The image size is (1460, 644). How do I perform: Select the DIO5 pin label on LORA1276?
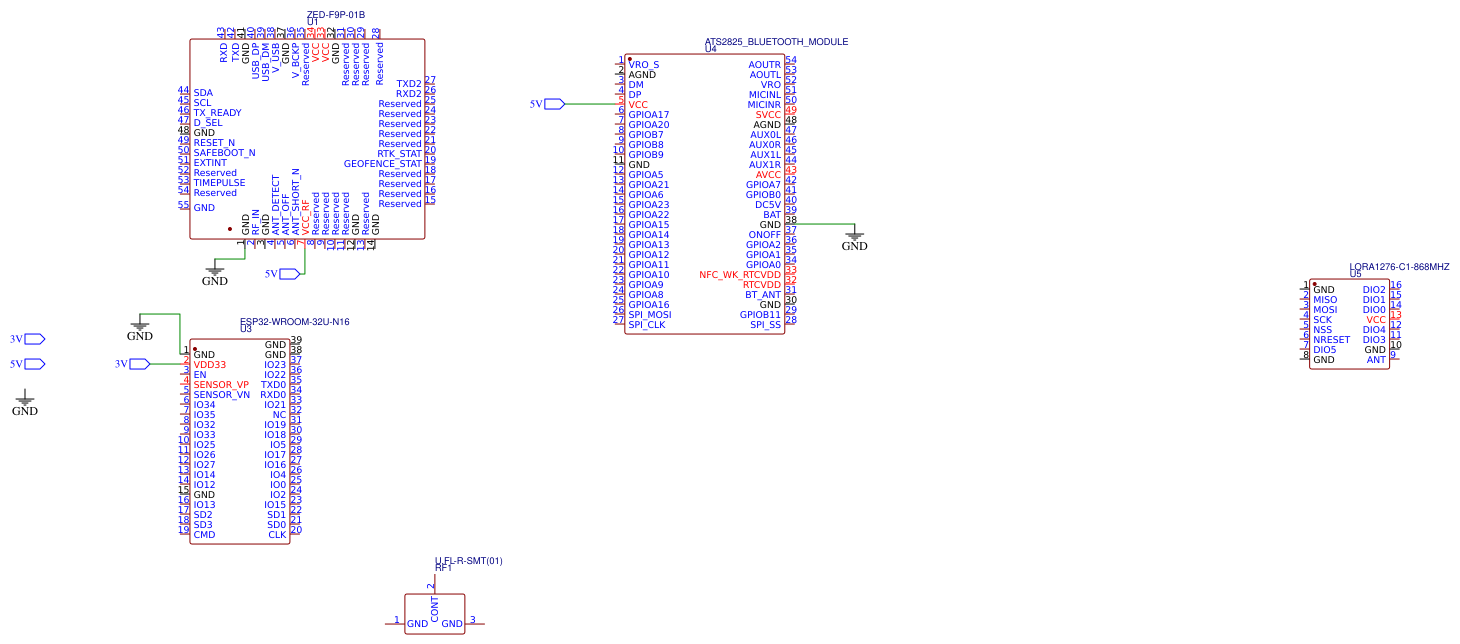(x=1325, y=350)
